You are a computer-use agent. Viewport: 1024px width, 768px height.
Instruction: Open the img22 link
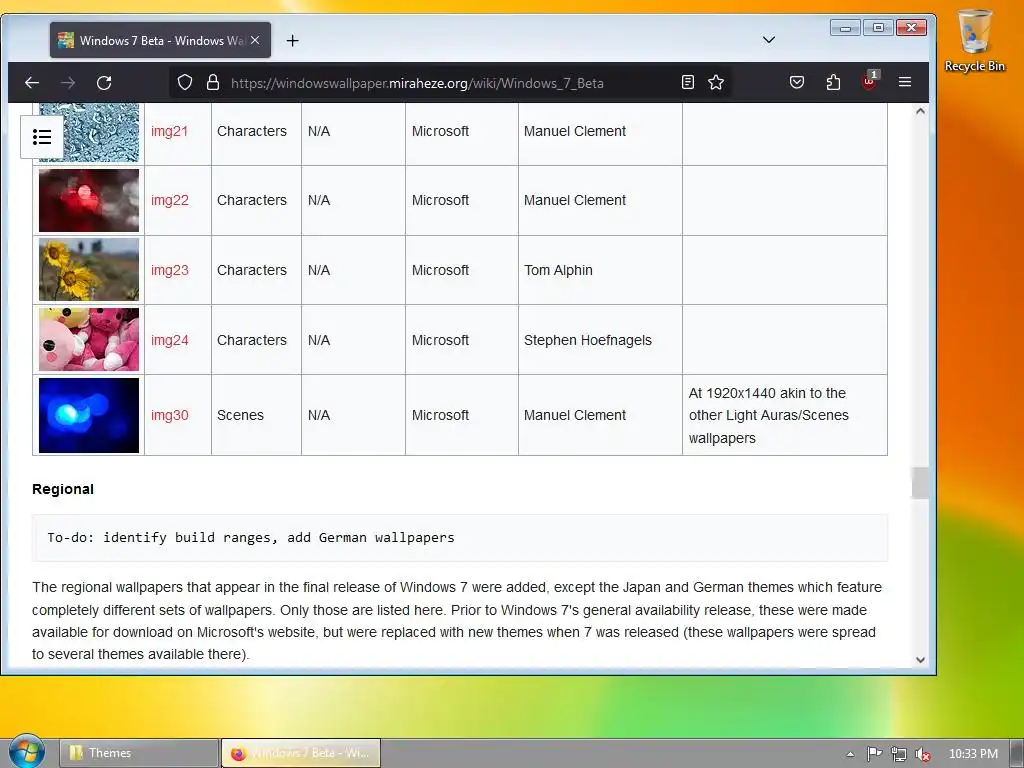click(x=170, y=200)
